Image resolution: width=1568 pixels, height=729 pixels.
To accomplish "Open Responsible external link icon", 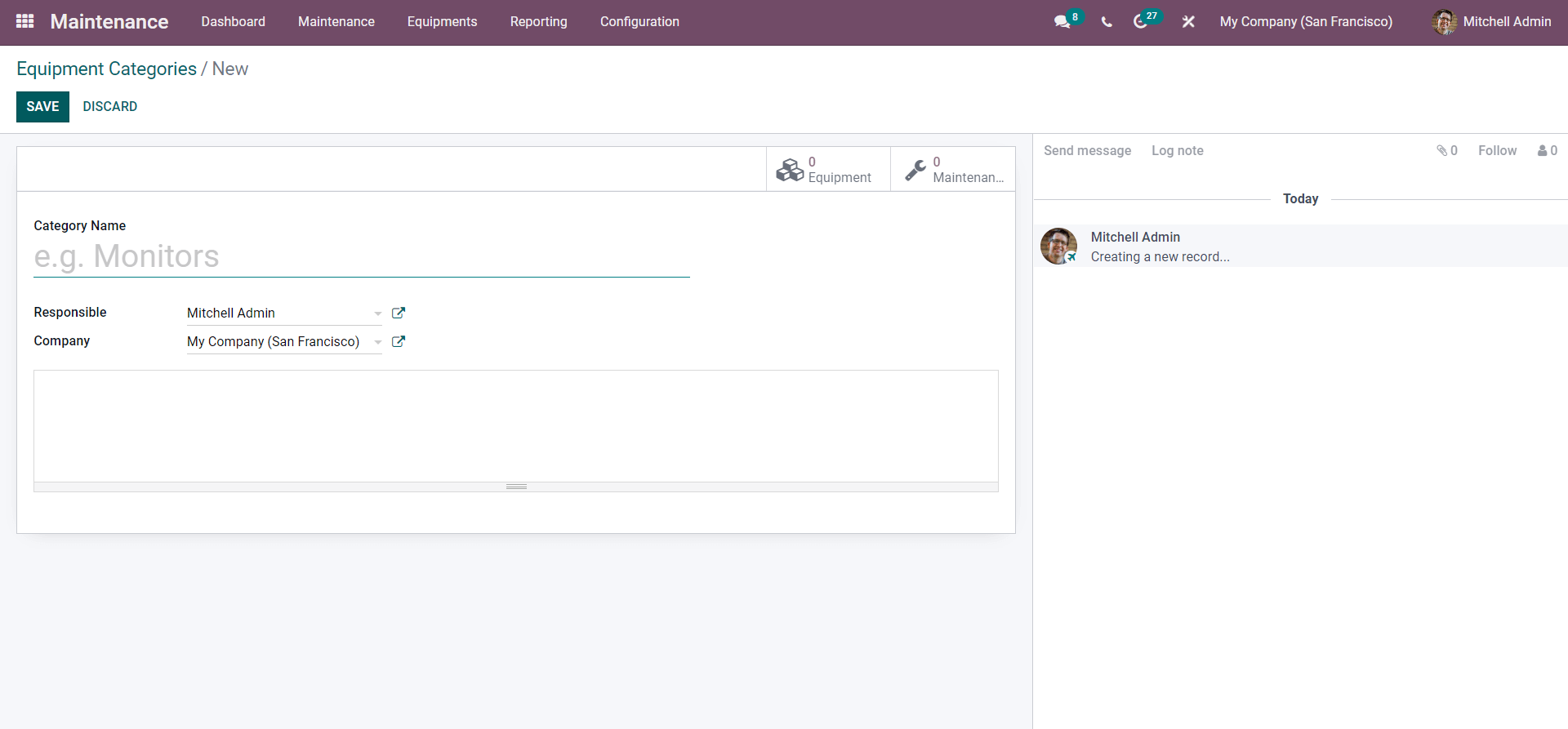I will [x=399, y=313].
